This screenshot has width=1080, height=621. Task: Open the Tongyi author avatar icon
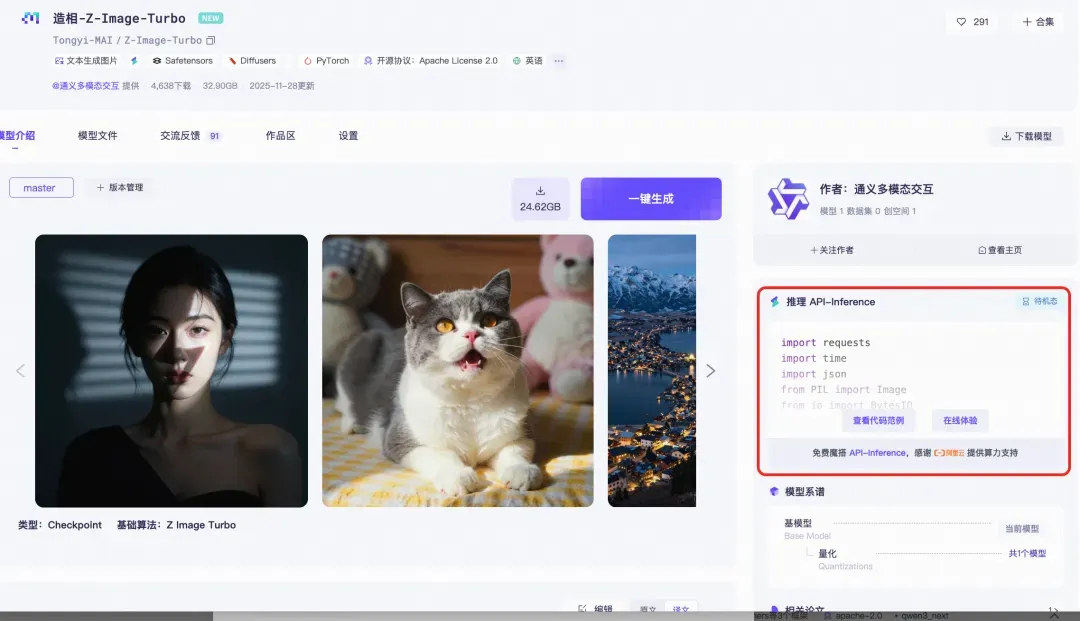(x=787, y=198)
